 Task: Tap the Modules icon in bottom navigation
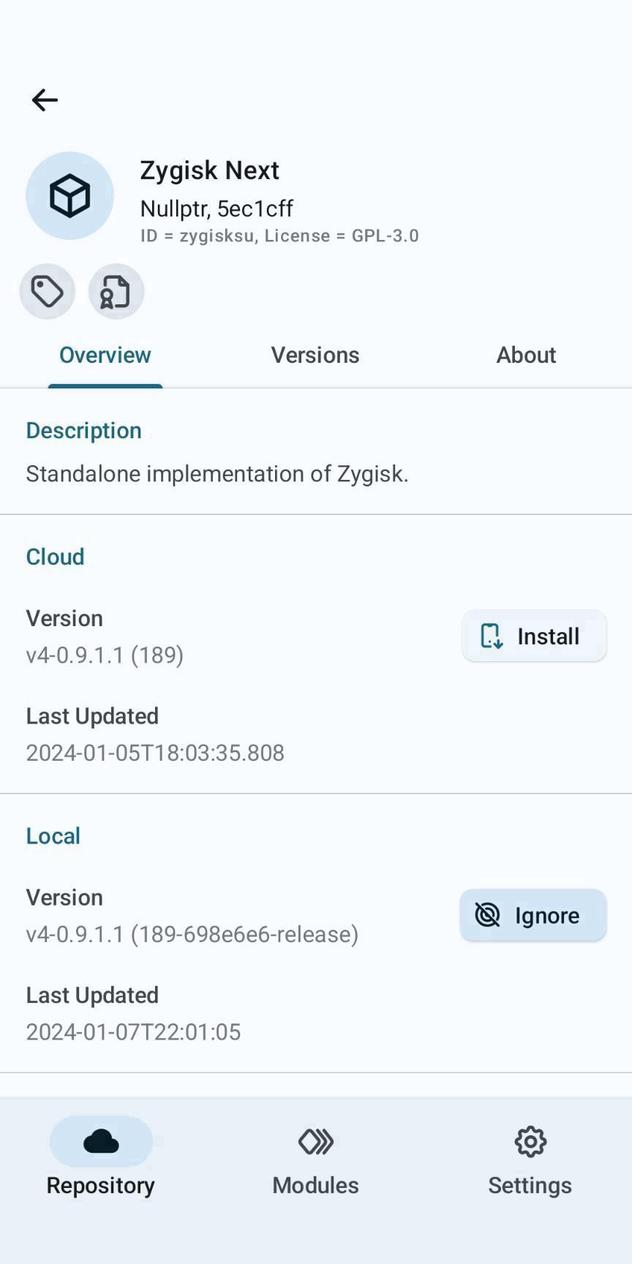click(315, 1141)
